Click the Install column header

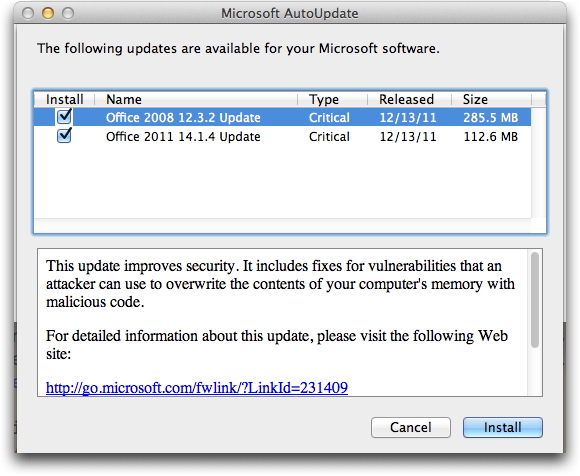pyautogui.click(x=64, y=99)
